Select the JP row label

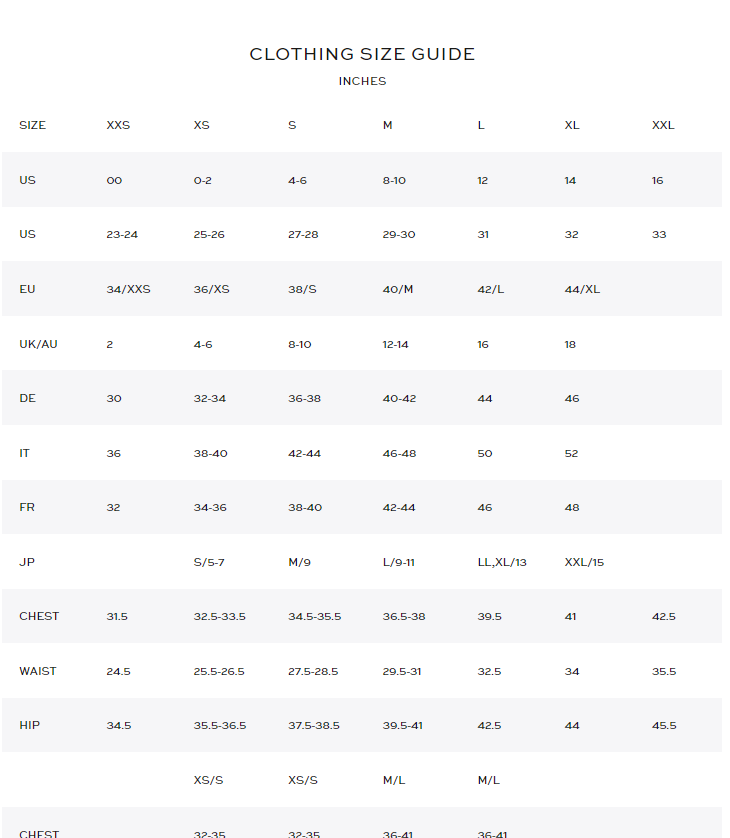(27, 562)
